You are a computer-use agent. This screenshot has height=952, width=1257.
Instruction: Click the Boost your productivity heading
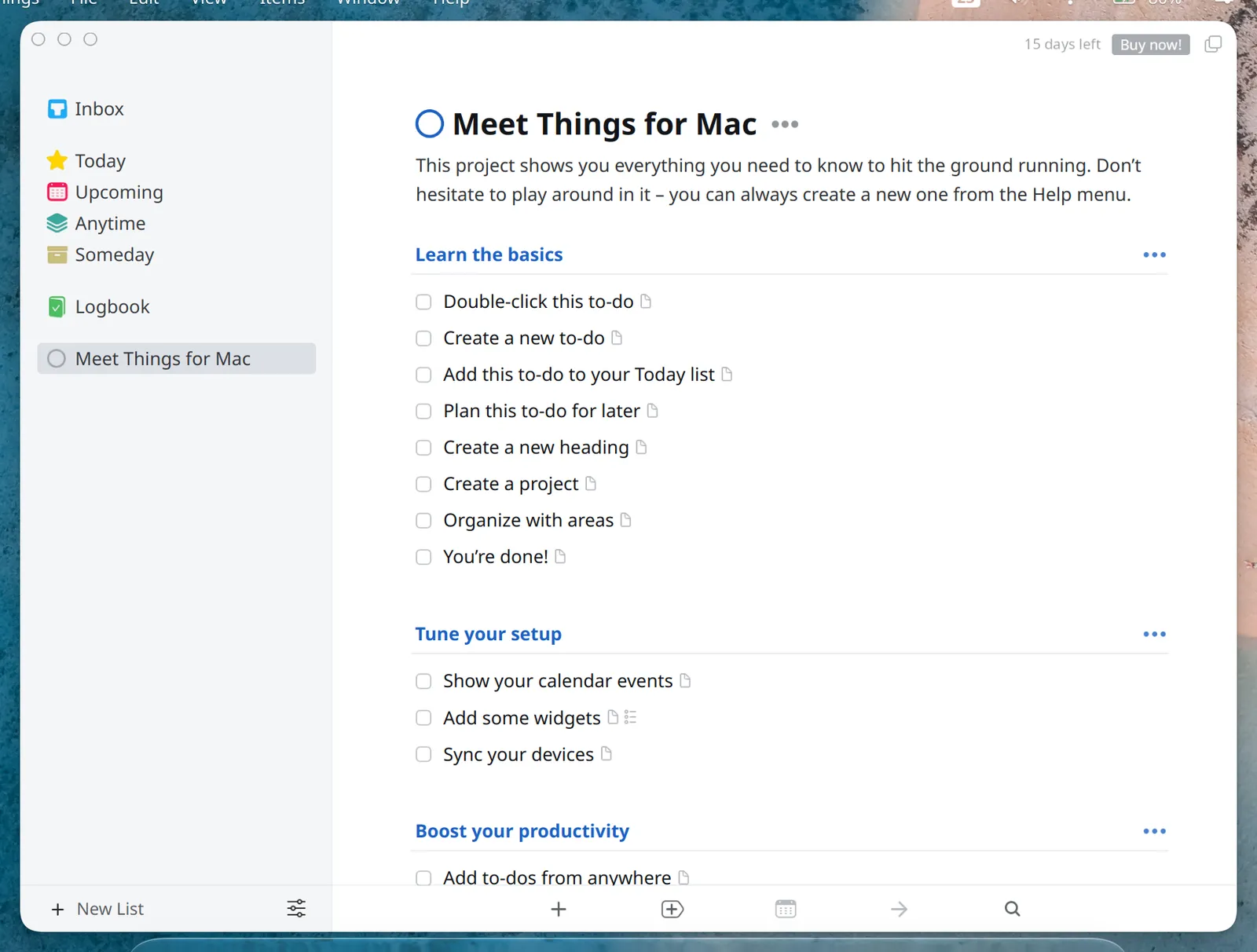[522, 831]
